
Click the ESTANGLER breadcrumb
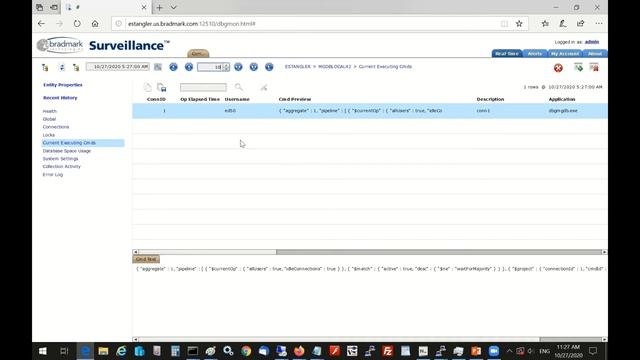(298, 67)
